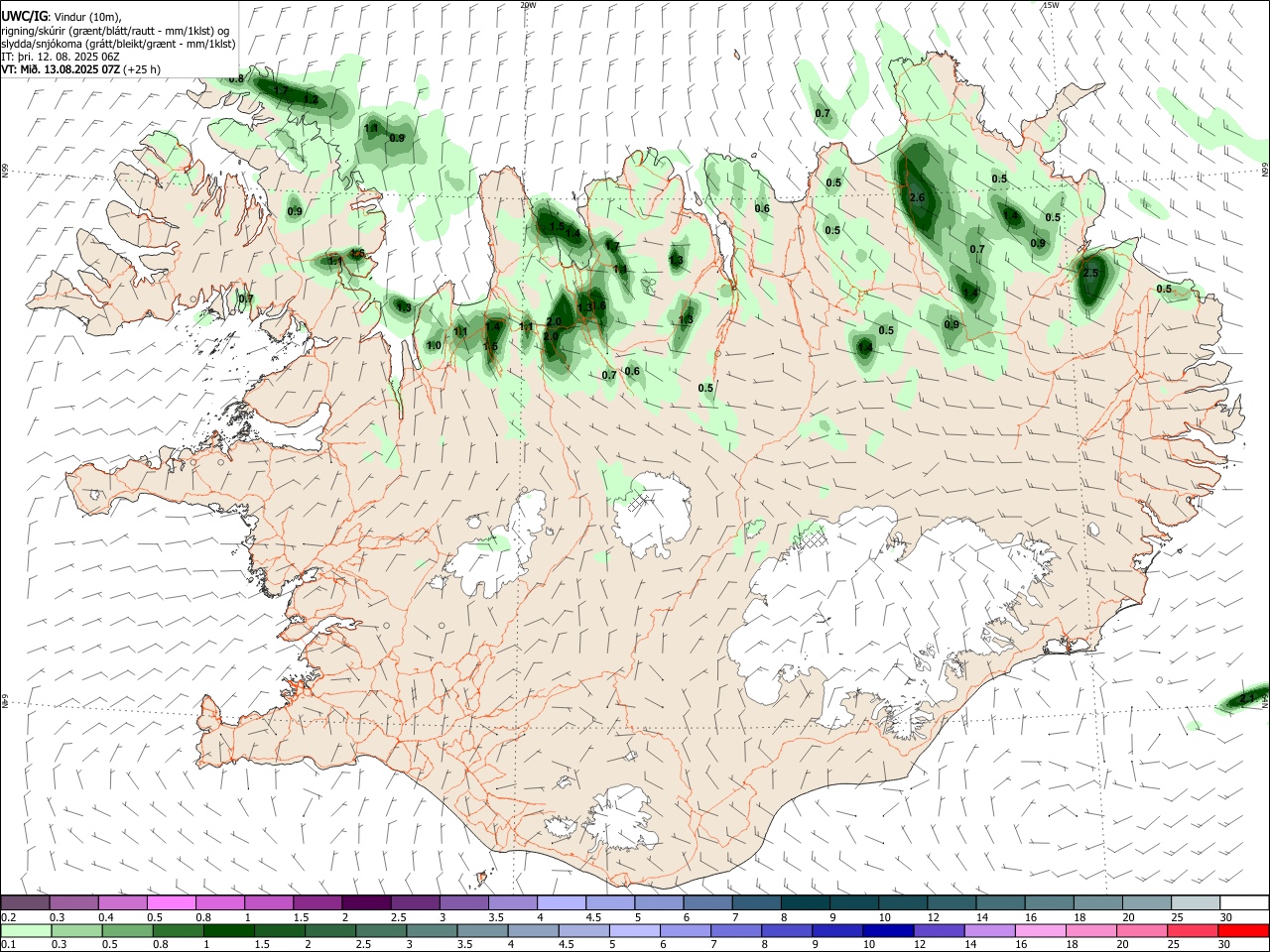Click the bright pink upper-row swatch between 0.5 and 0.8

[x=172, y=903]
